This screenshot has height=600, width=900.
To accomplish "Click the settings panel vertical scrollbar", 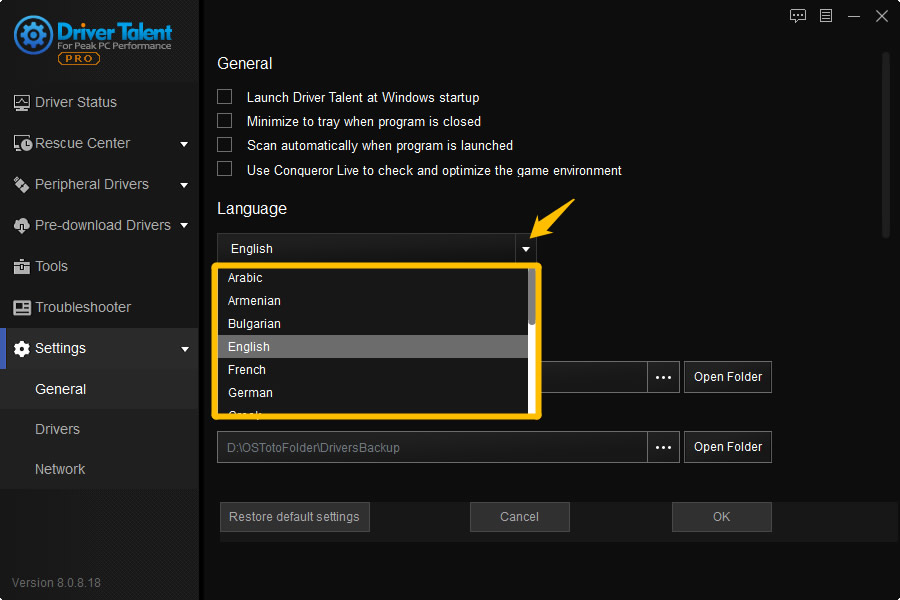I will 886,145.
